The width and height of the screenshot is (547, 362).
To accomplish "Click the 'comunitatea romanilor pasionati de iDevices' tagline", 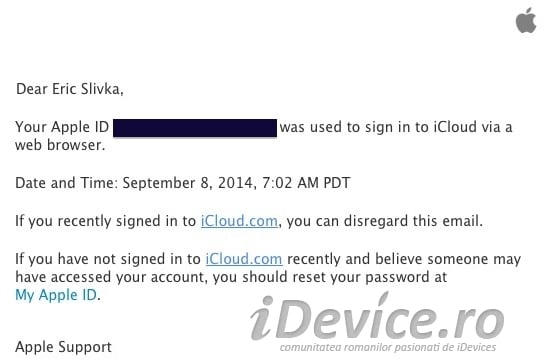I will [x=388, y=347].
